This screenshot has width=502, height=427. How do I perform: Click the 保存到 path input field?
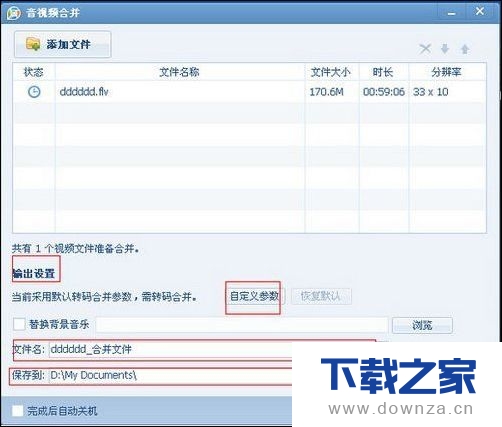[170, 376]
